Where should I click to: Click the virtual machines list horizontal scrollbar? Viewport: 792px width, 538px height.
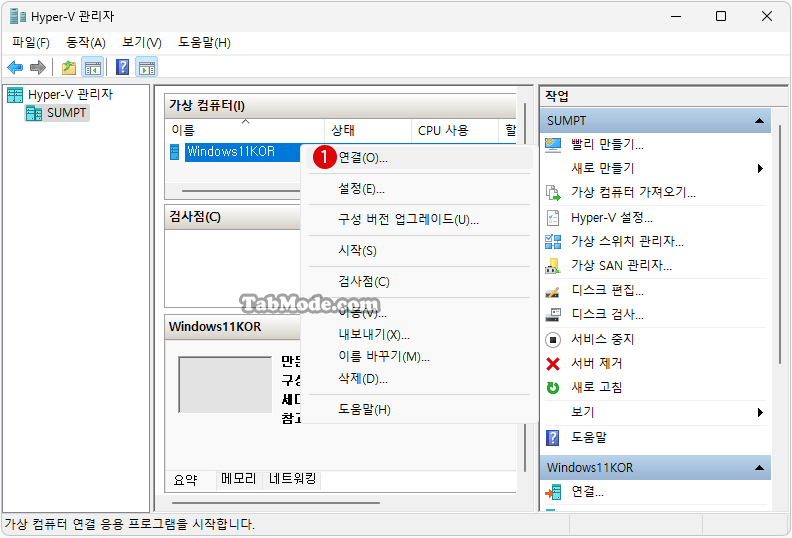(241, 191)
